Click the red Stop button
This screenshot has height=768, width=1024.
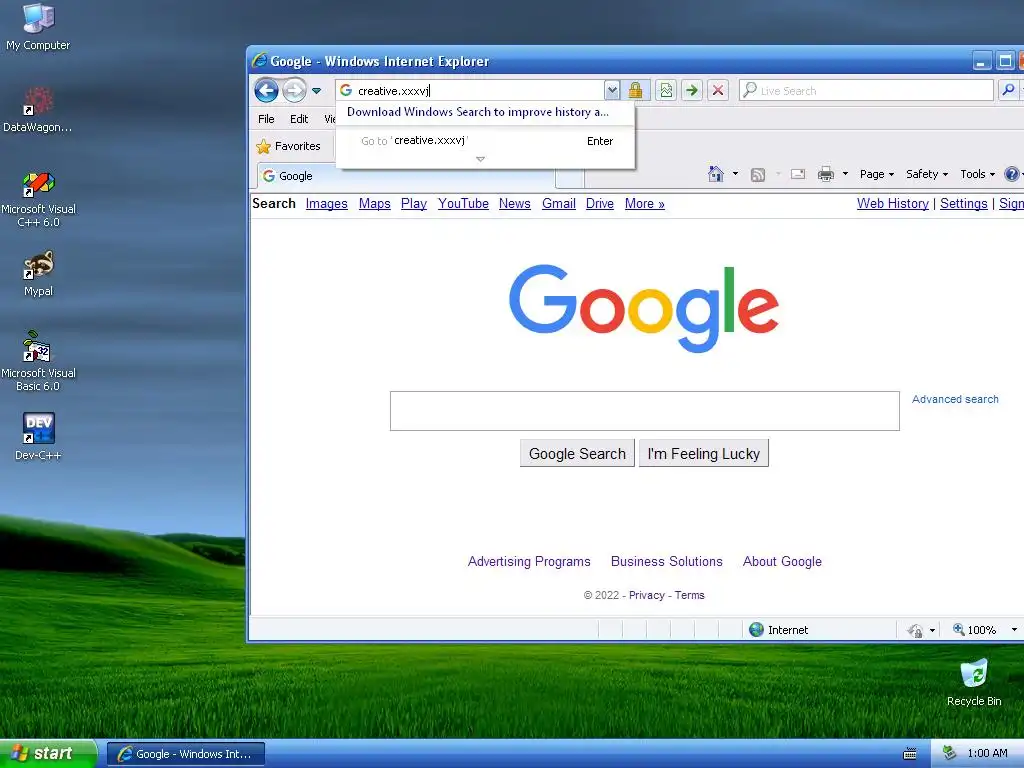[718, 90]
